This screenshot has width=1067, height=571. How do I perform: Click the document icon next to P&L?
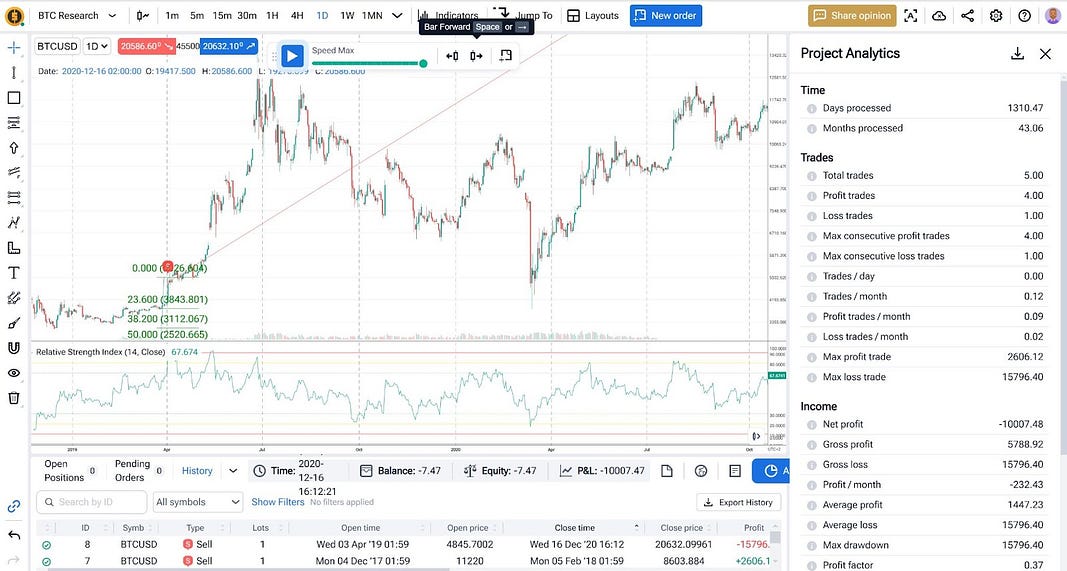667,471
